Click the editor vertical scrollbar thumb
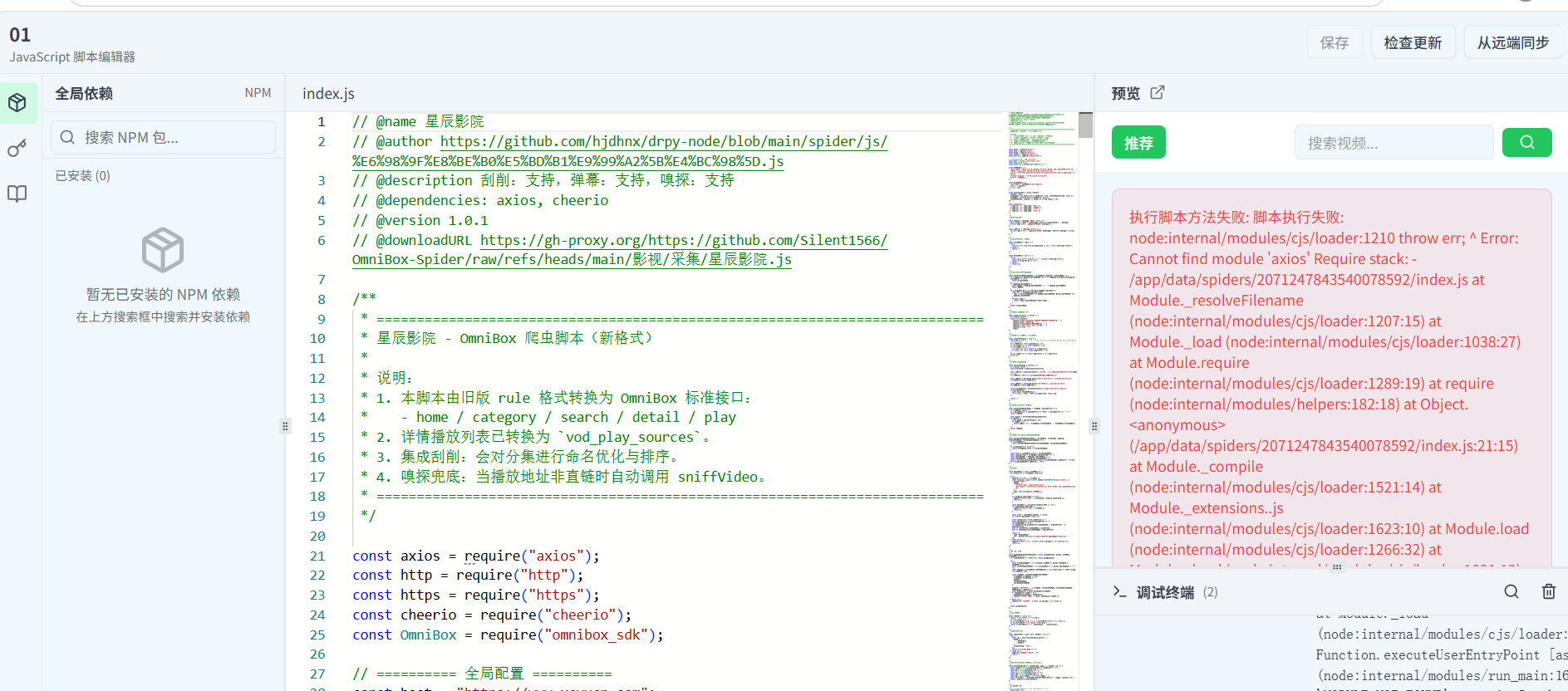 1085,125
